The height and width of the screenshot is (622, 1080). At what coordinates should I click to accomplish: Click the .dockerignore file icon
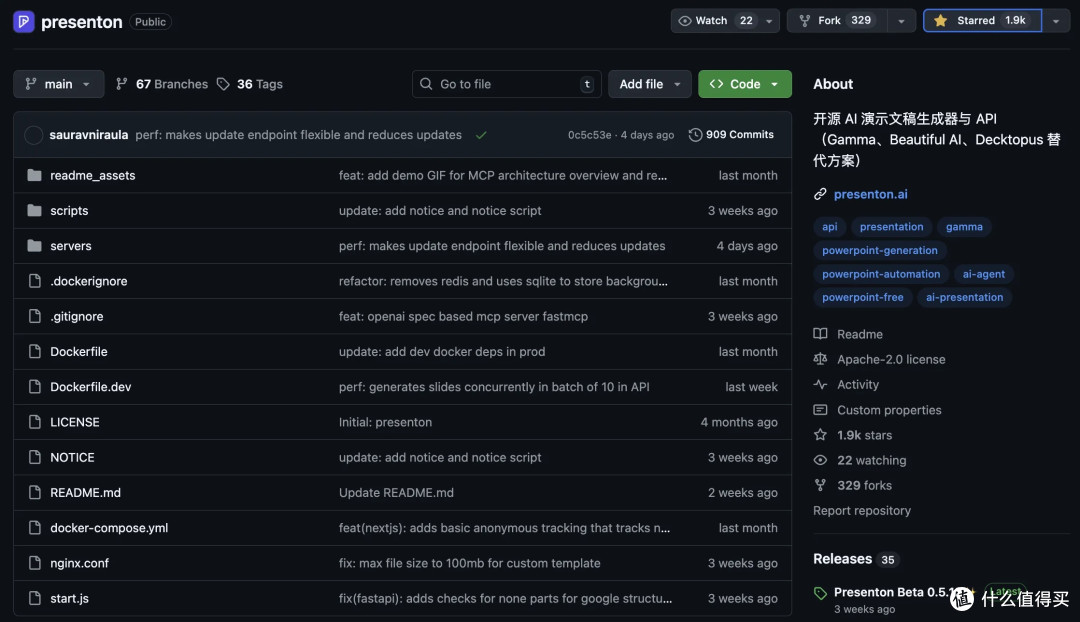(34, 280)
